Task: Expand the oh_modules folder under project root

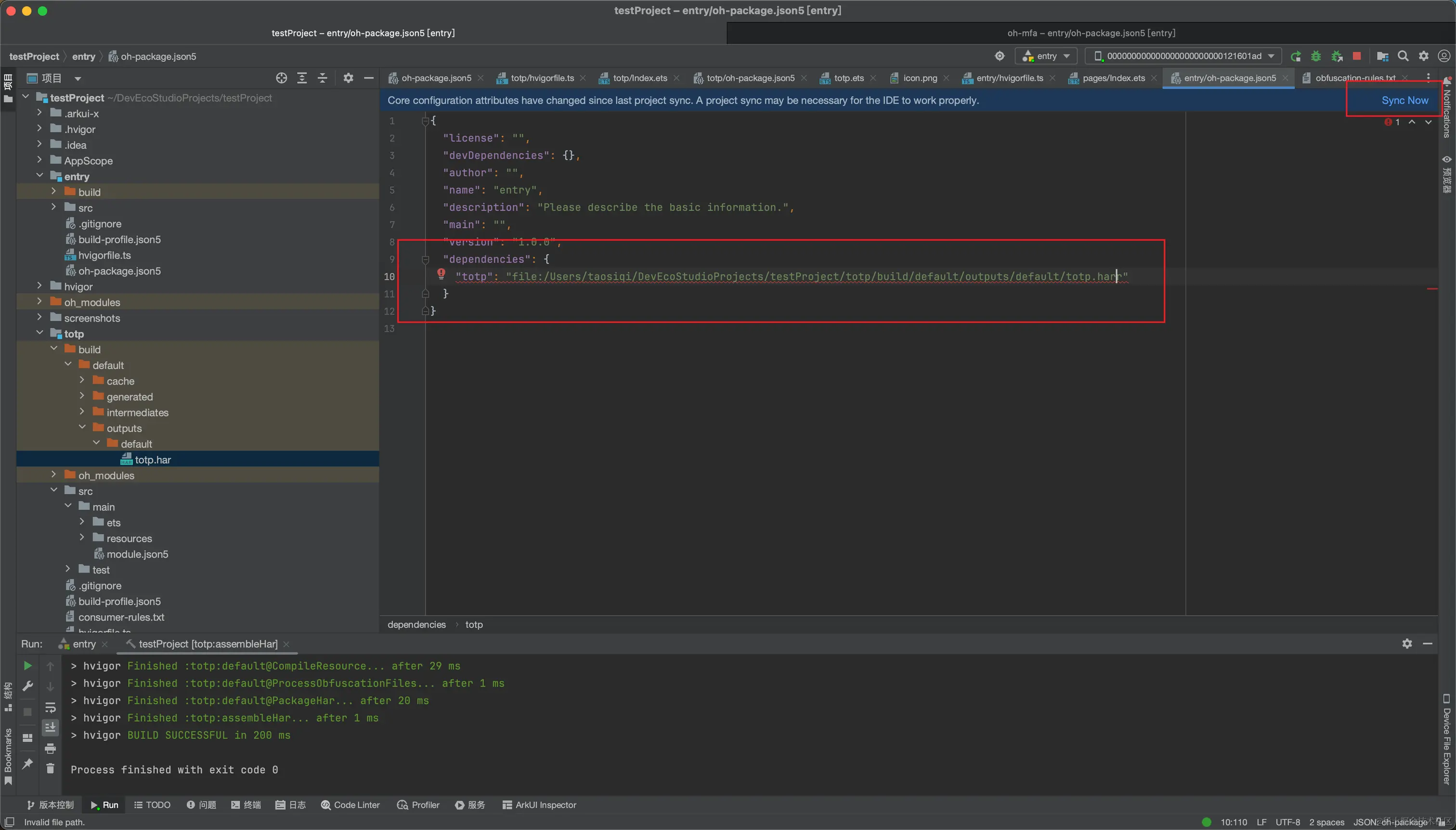Action: (x=39, y=301)
